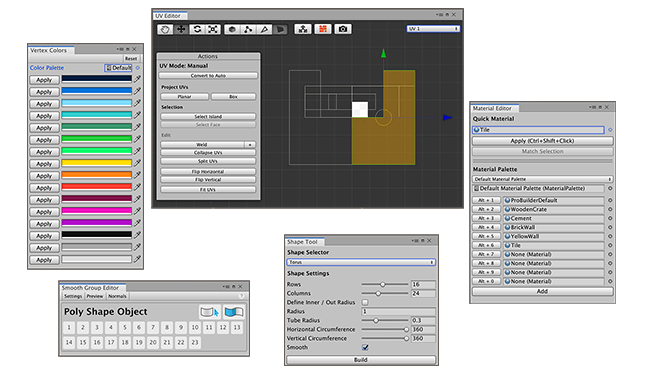647x378 pixels.
Task: Click Convert to Auto button
Action: click(208, 76)
